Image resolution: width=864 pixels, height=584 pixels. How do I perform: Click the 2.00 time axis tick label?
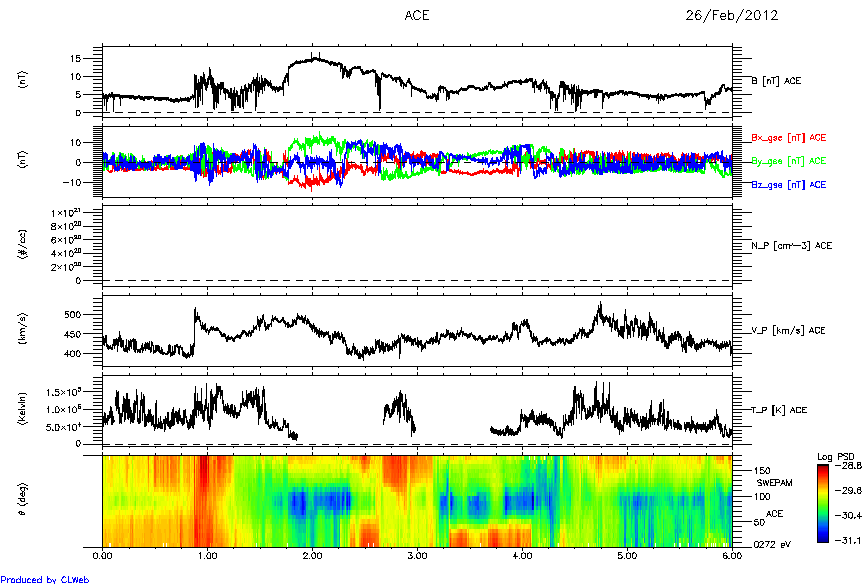[312, 556]
